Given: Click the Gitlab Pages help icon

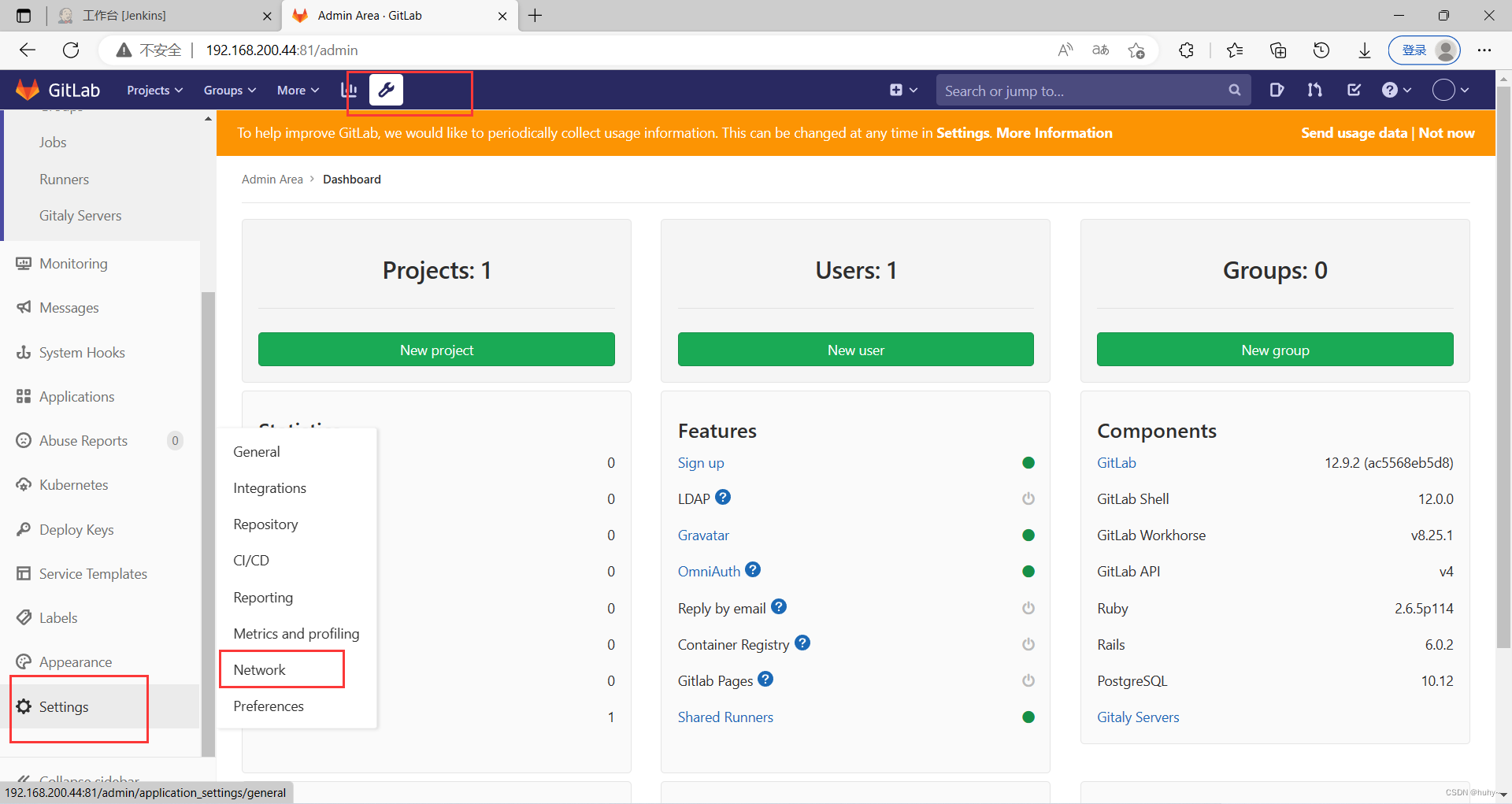Looking at the screenshot, I should point(765,679).
